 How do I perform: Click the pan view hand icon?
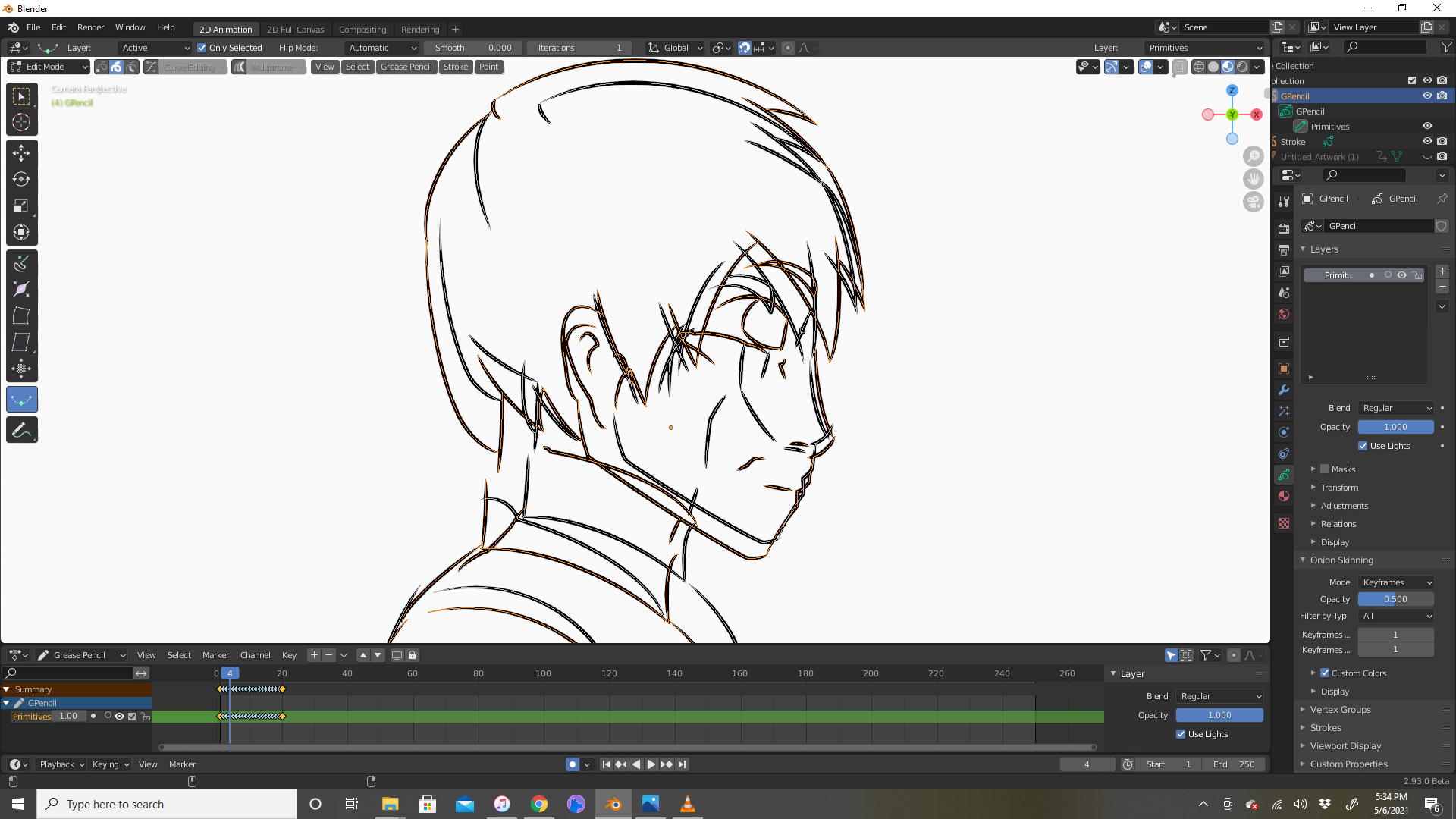click(1254, 179)
